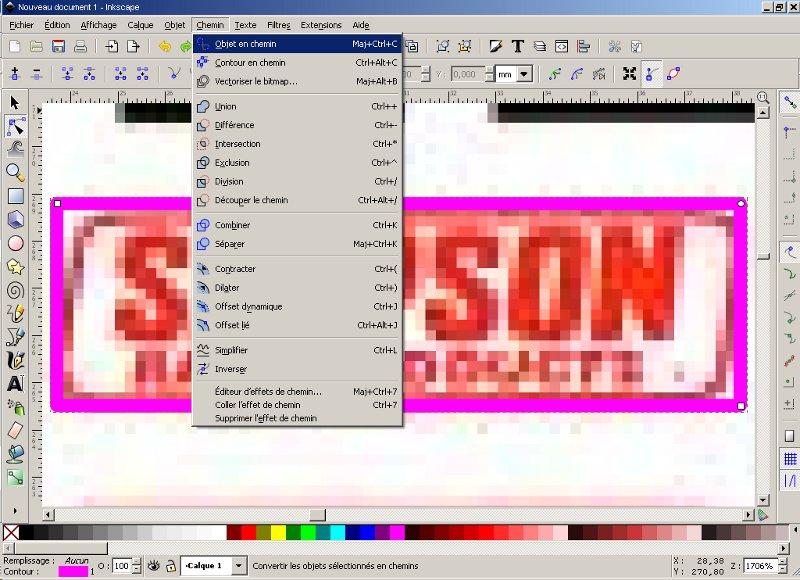Viewport: 800px width, 580px height.
Task: Toggle enable snapping top icon
Action: tap(789, 102)
